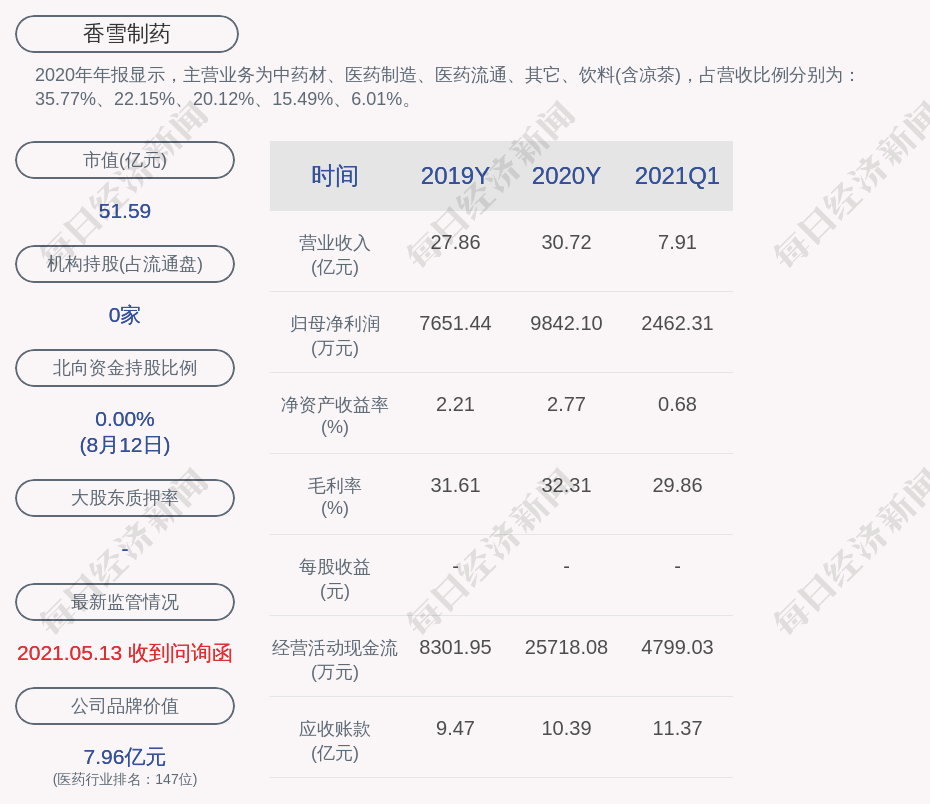This screenshot has height=804, width=930.
Task: Click the 10.39 receivables cell
Action: 566,728
